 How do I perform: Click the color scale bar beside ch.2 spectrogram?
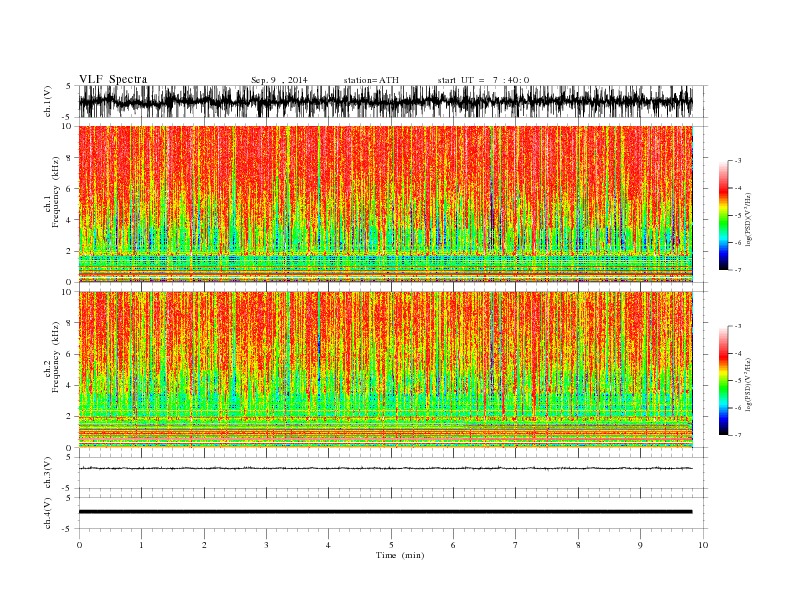tap(723, 381)
